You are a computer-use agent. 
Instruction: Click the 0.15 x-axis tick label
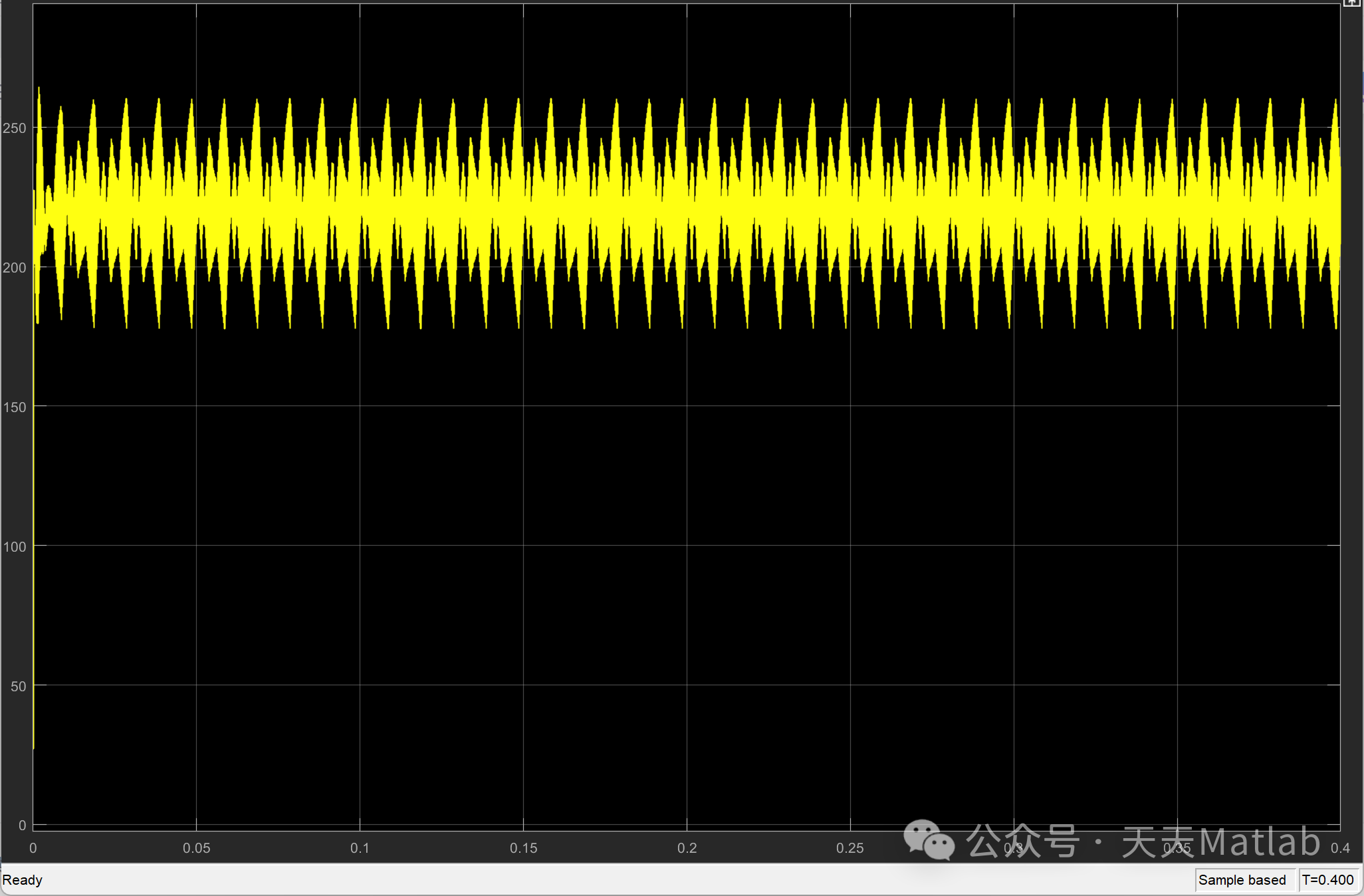click(x=523, y=848)
